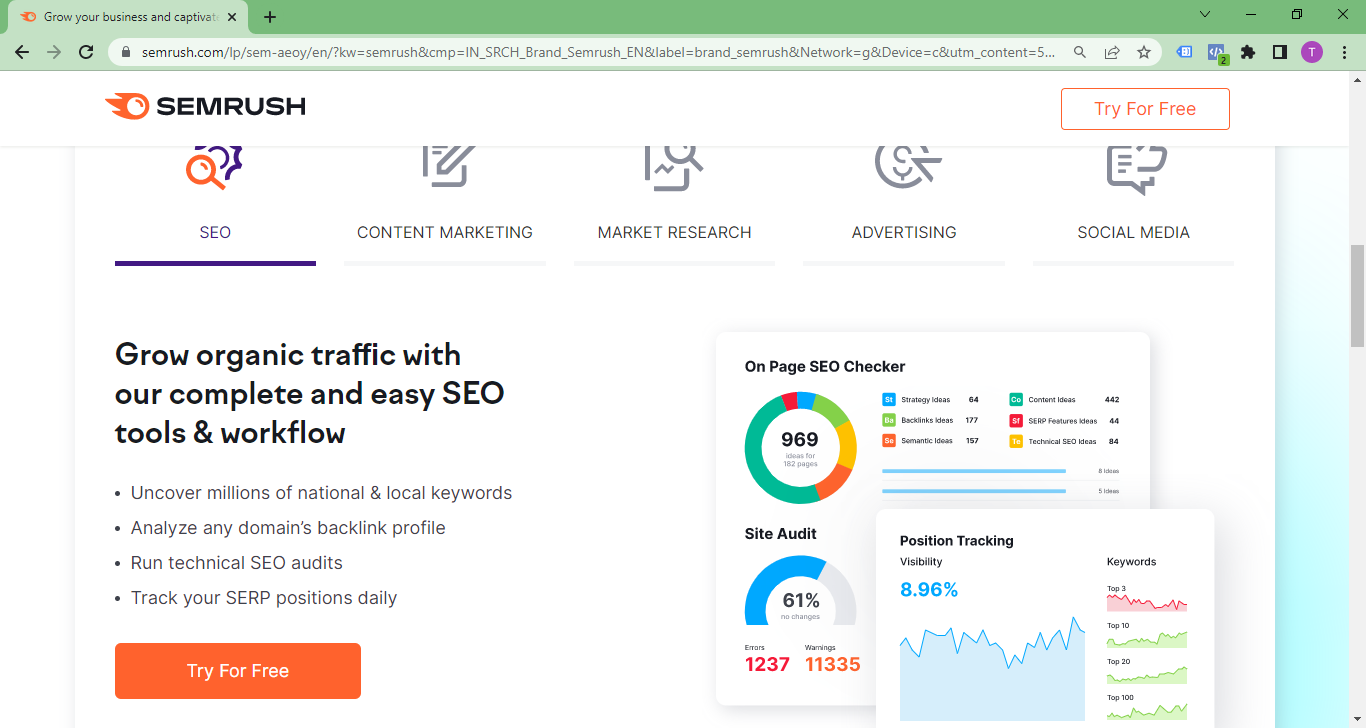
Task: Select the Social Media chat icon
Action: point(1137,170)
